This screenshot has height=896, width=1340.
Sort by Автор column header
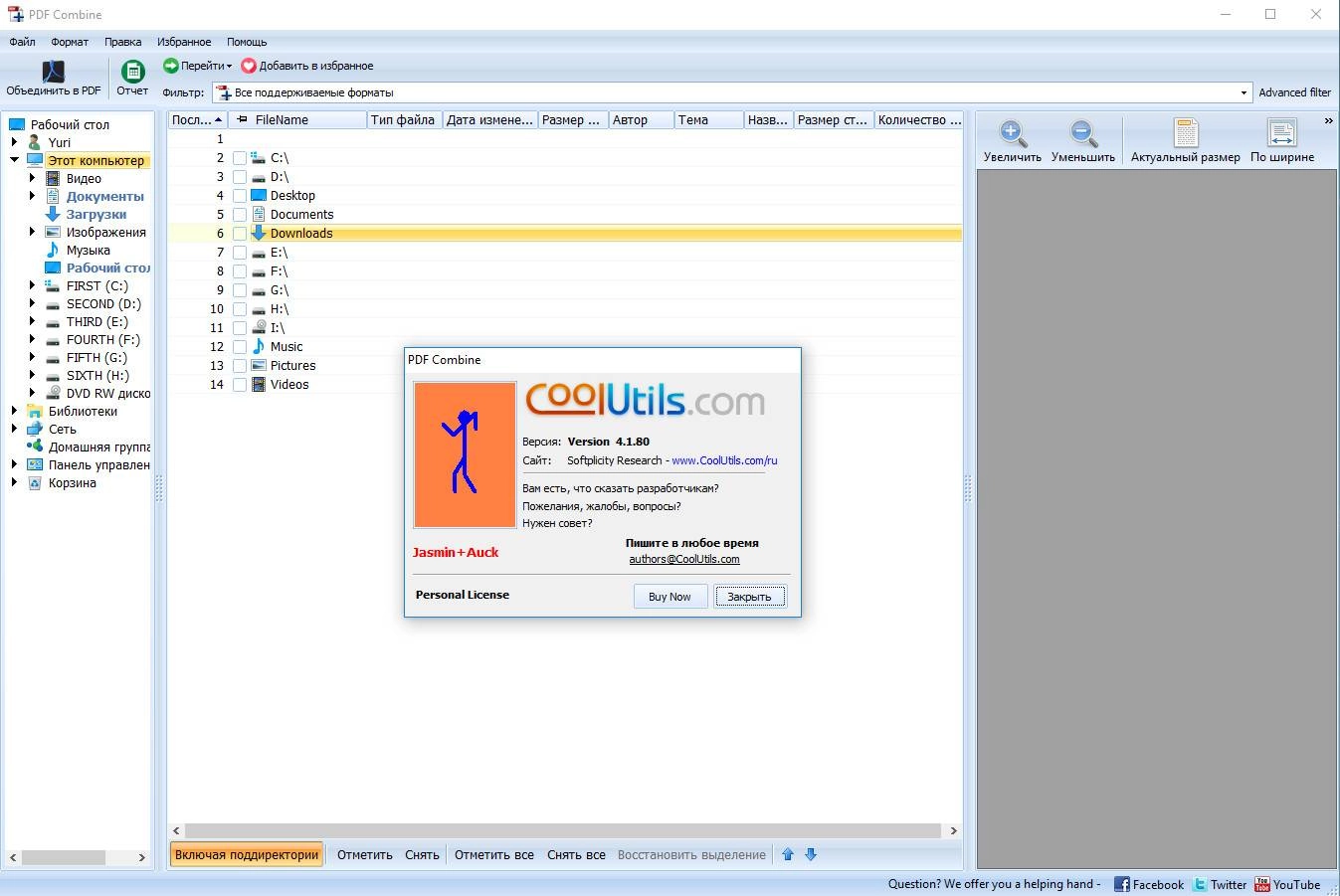click(x=641, y=120)
